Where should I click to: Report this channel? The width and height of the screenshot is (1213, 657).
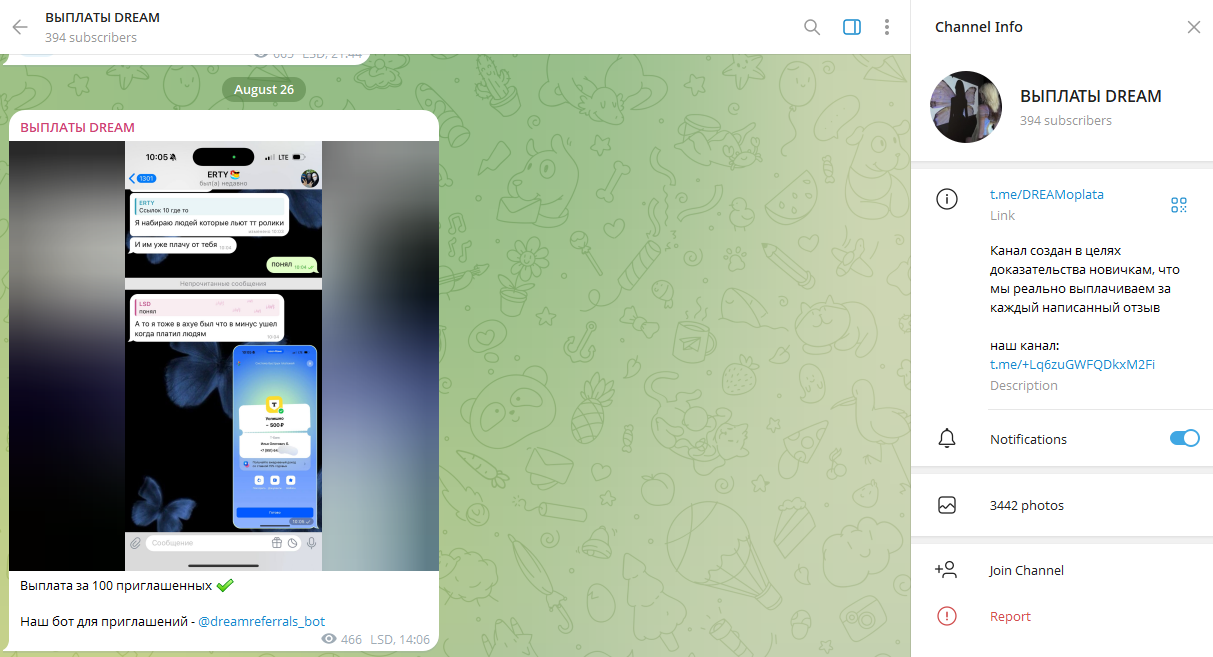pos(1010,616)
